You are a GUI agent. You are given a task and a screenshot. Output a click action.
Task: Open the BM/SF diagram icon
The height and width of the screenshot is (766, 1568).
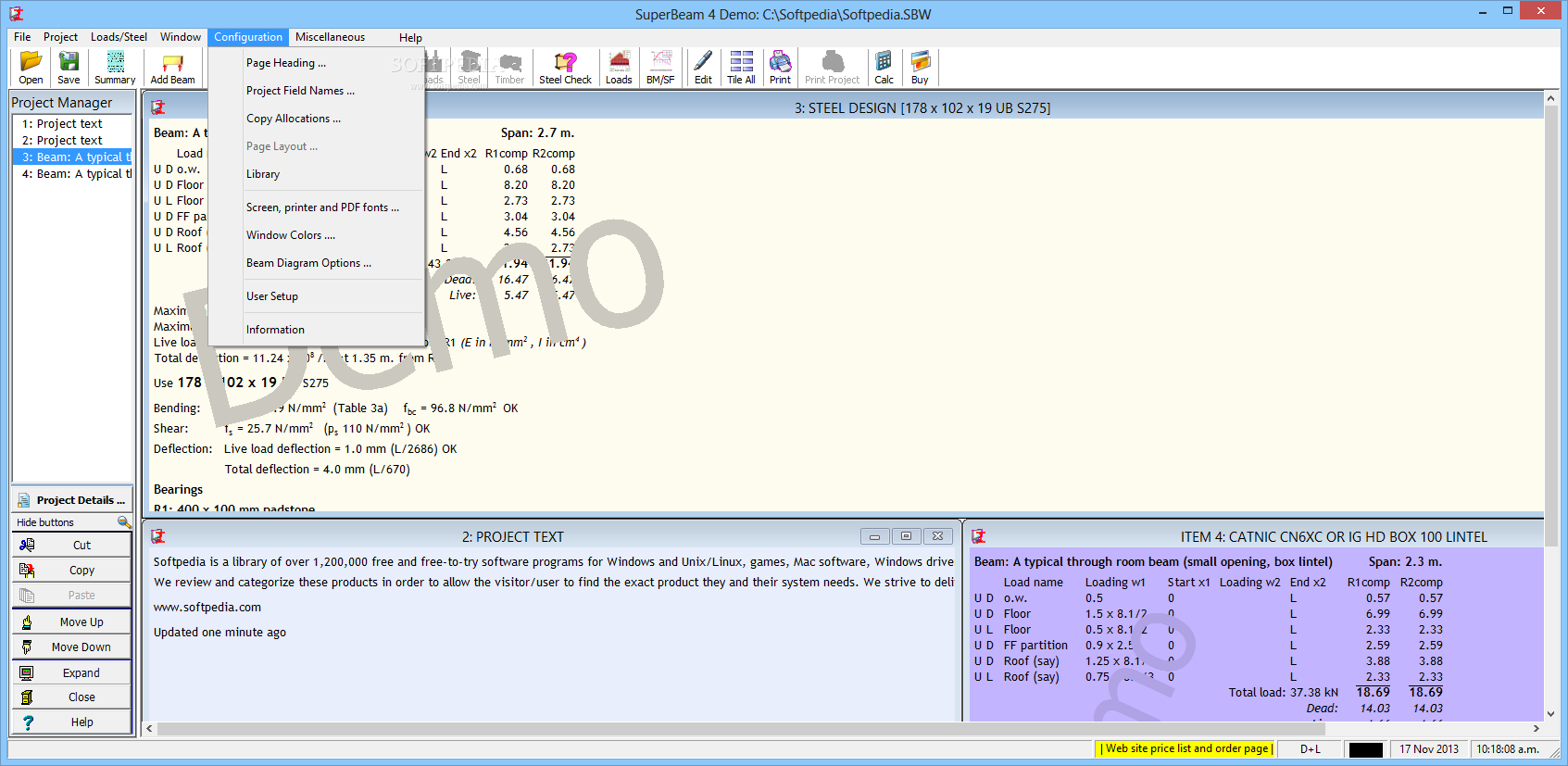pyautogui.click(x=660, y=68)
